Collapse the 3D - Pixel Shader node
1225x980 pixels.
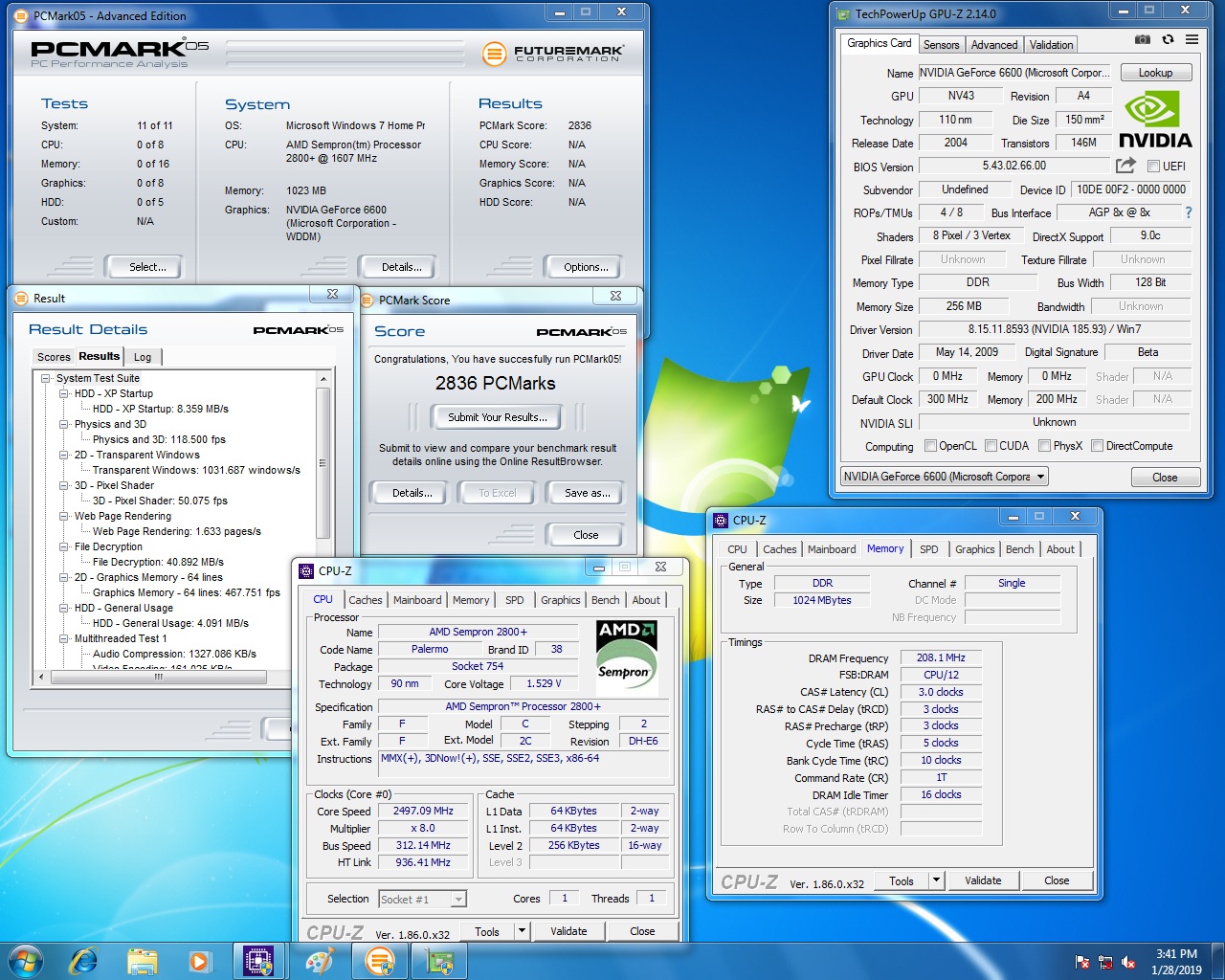64,485
